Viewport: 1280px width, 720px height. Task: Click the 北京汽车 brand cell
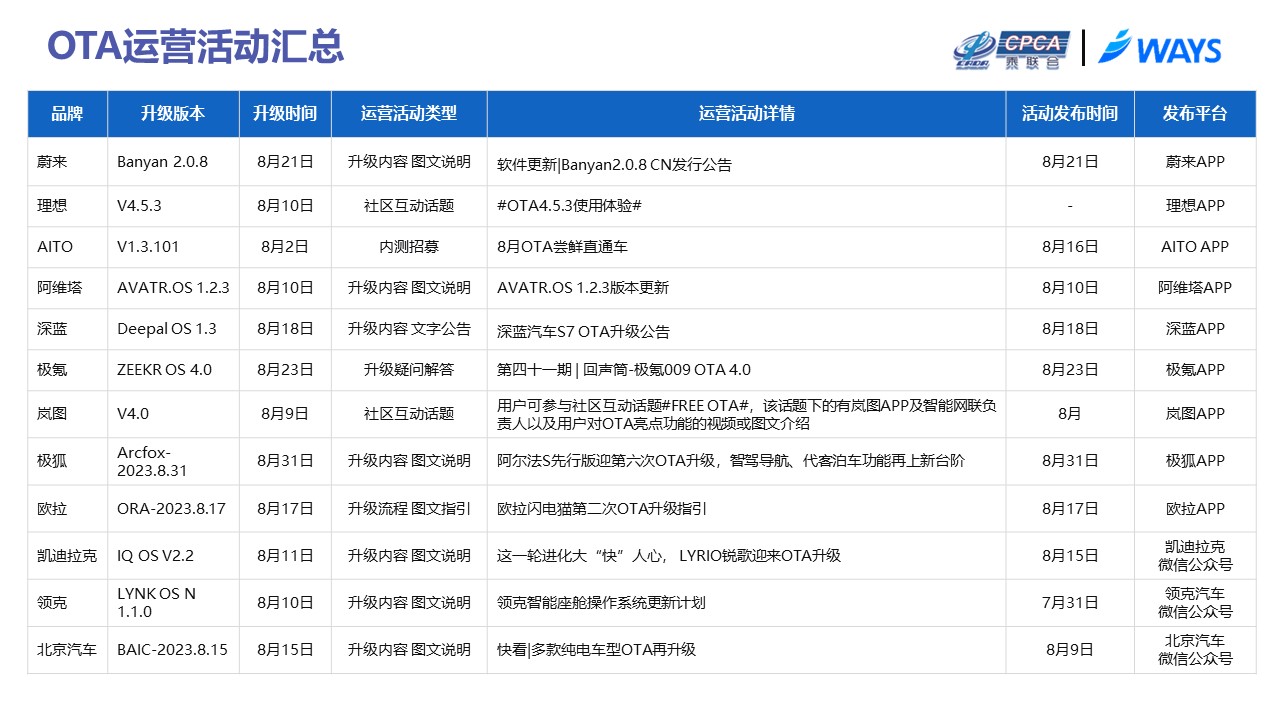[67, 650]
